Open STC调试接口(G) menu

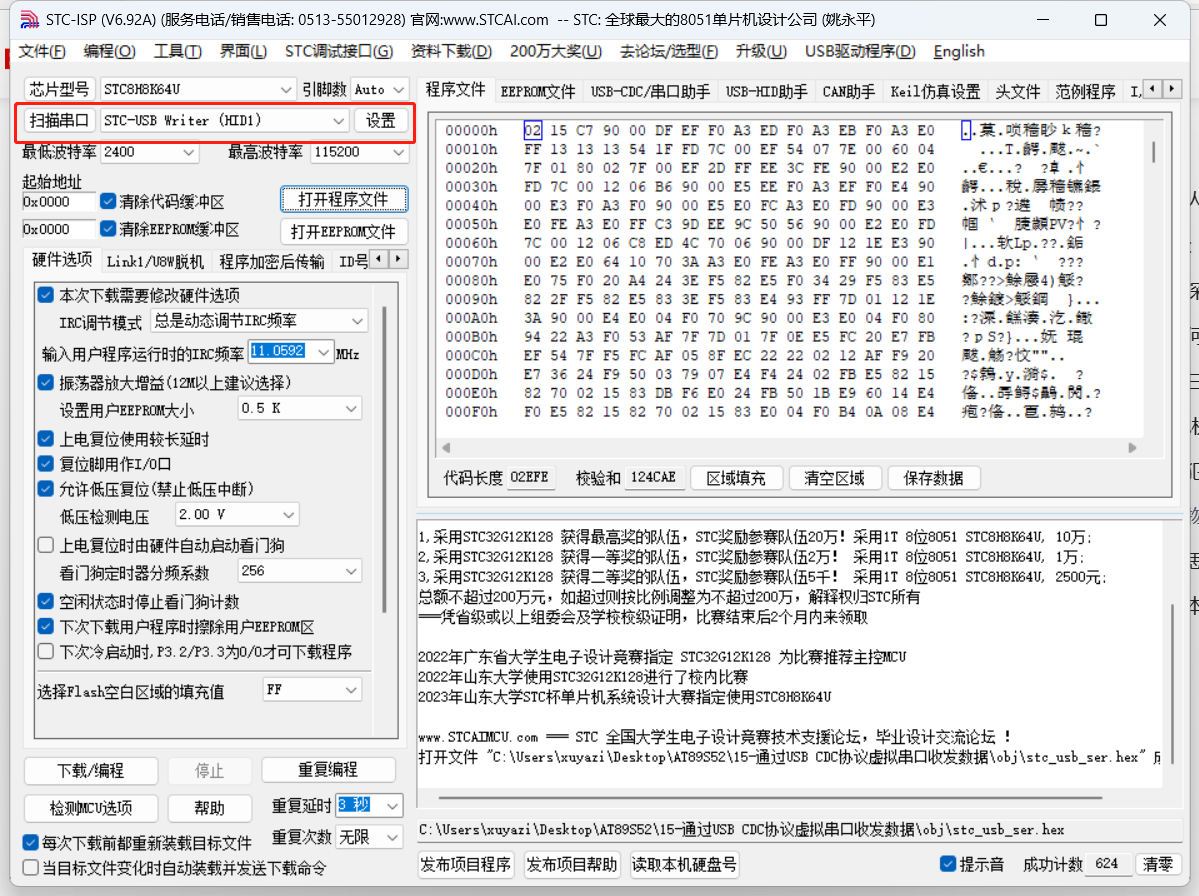pos(339,51)
